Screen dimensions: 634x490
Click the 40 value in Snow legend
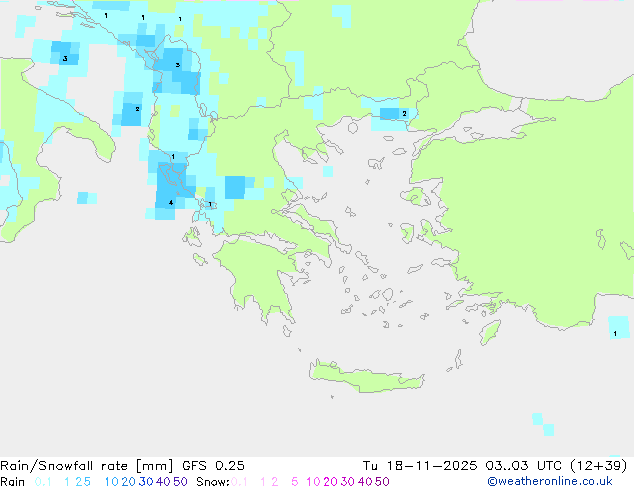click(365, 482)
